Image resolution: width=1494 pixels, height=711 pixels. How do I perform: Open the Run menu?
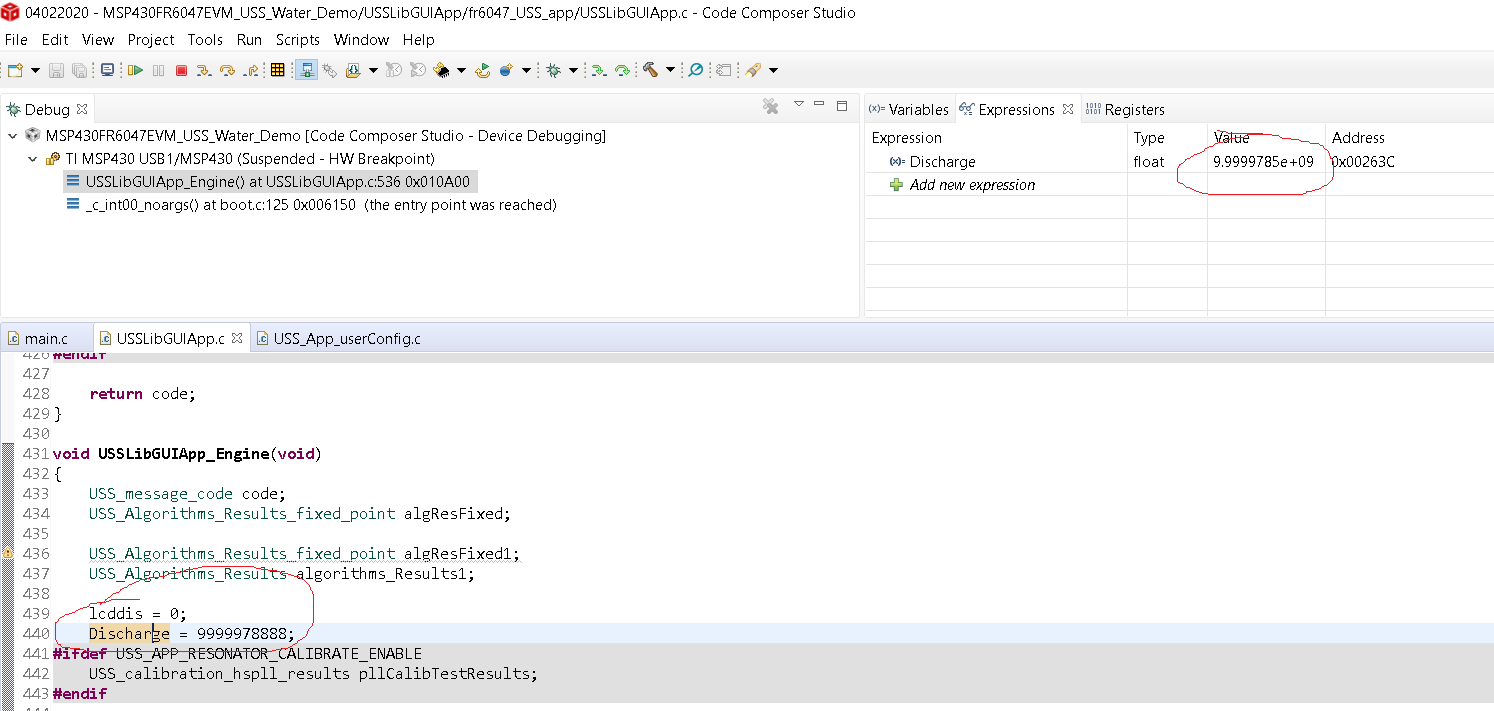tap(249, 39)
